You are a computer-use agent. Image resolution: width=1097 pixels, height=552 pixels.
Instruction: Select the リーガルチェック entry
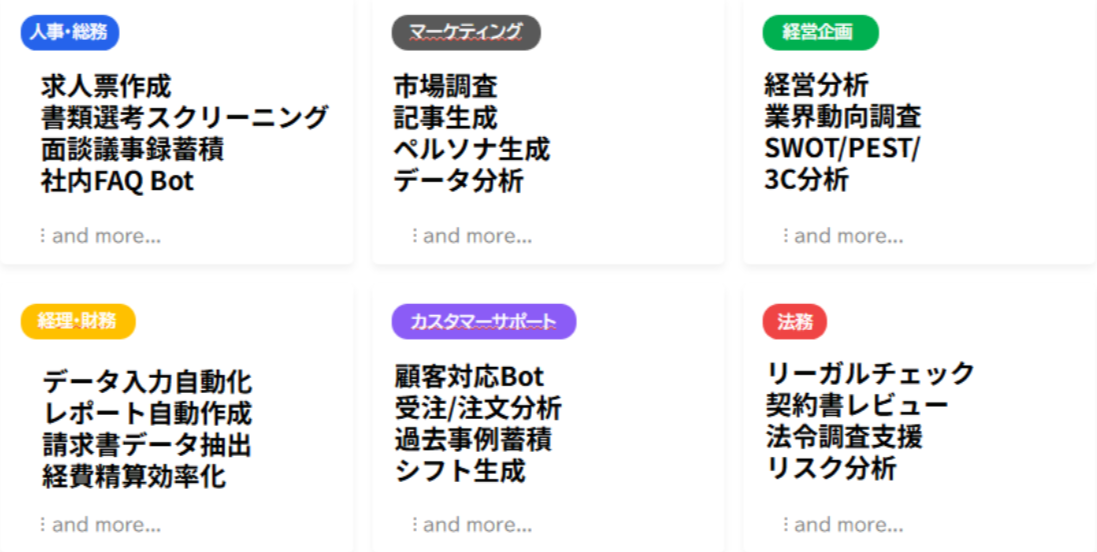870,374
